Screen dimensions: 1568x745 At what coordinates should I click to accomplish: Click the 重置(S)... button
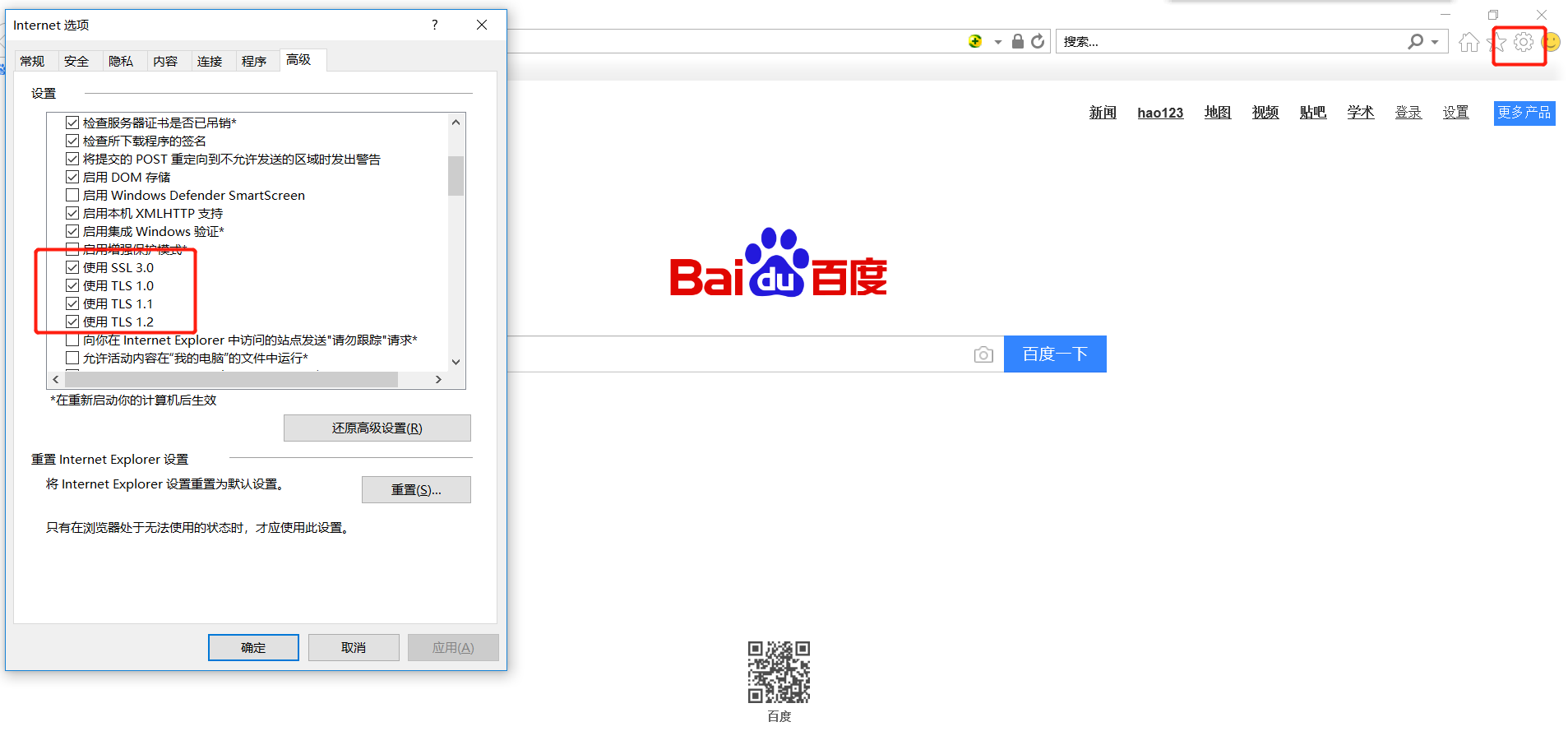tap(416, 489)
